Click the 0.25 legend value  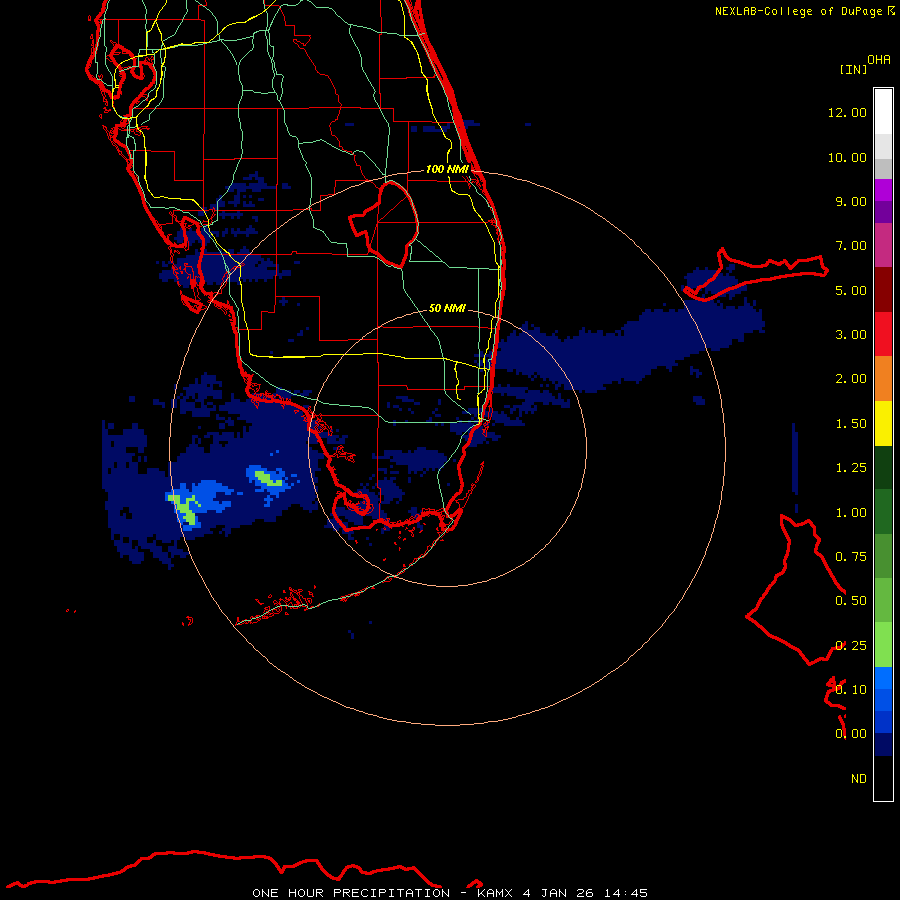[851, 646]
